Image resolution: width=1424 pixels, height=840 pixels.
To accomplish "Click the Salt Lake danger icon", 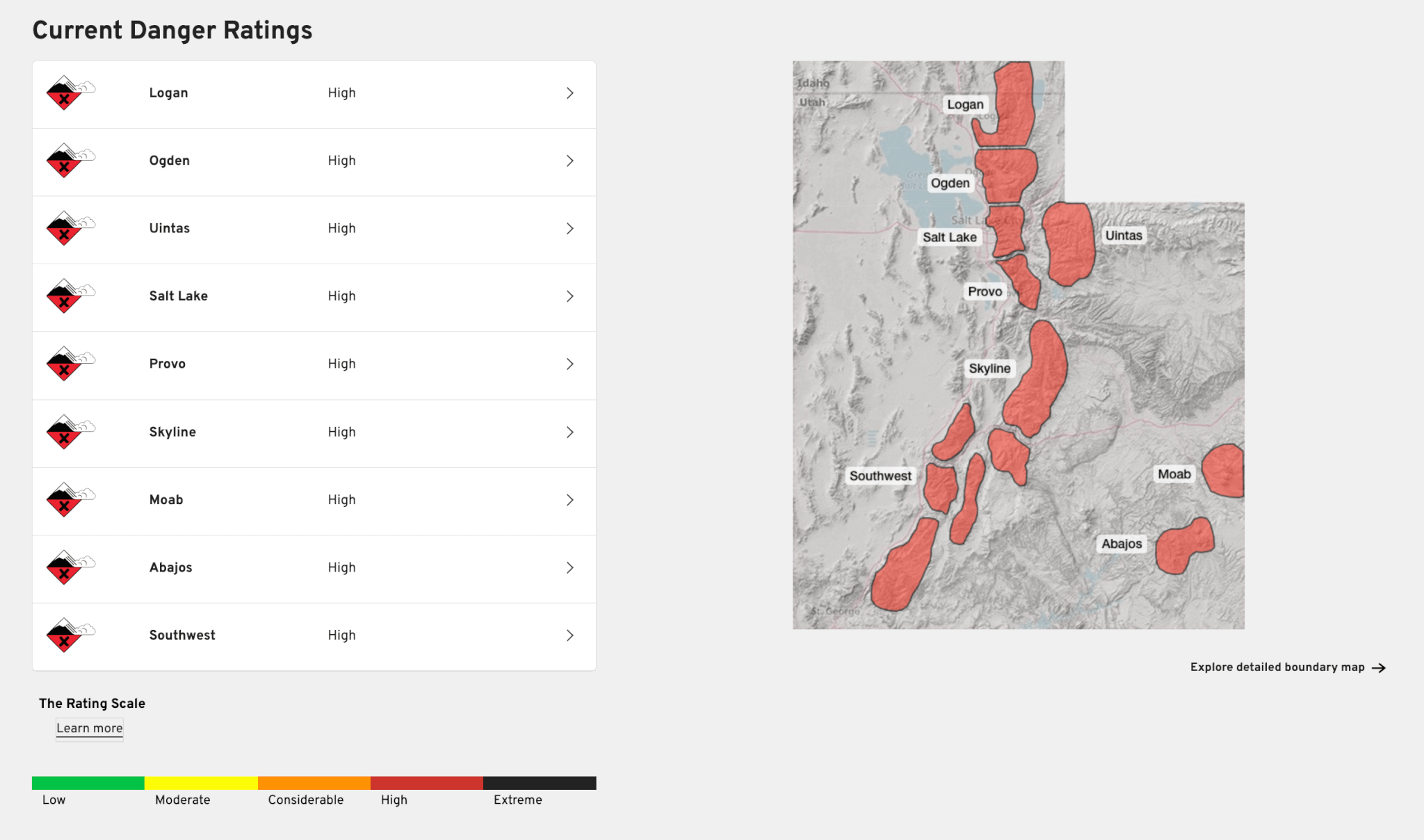I will tap(68, 296).
